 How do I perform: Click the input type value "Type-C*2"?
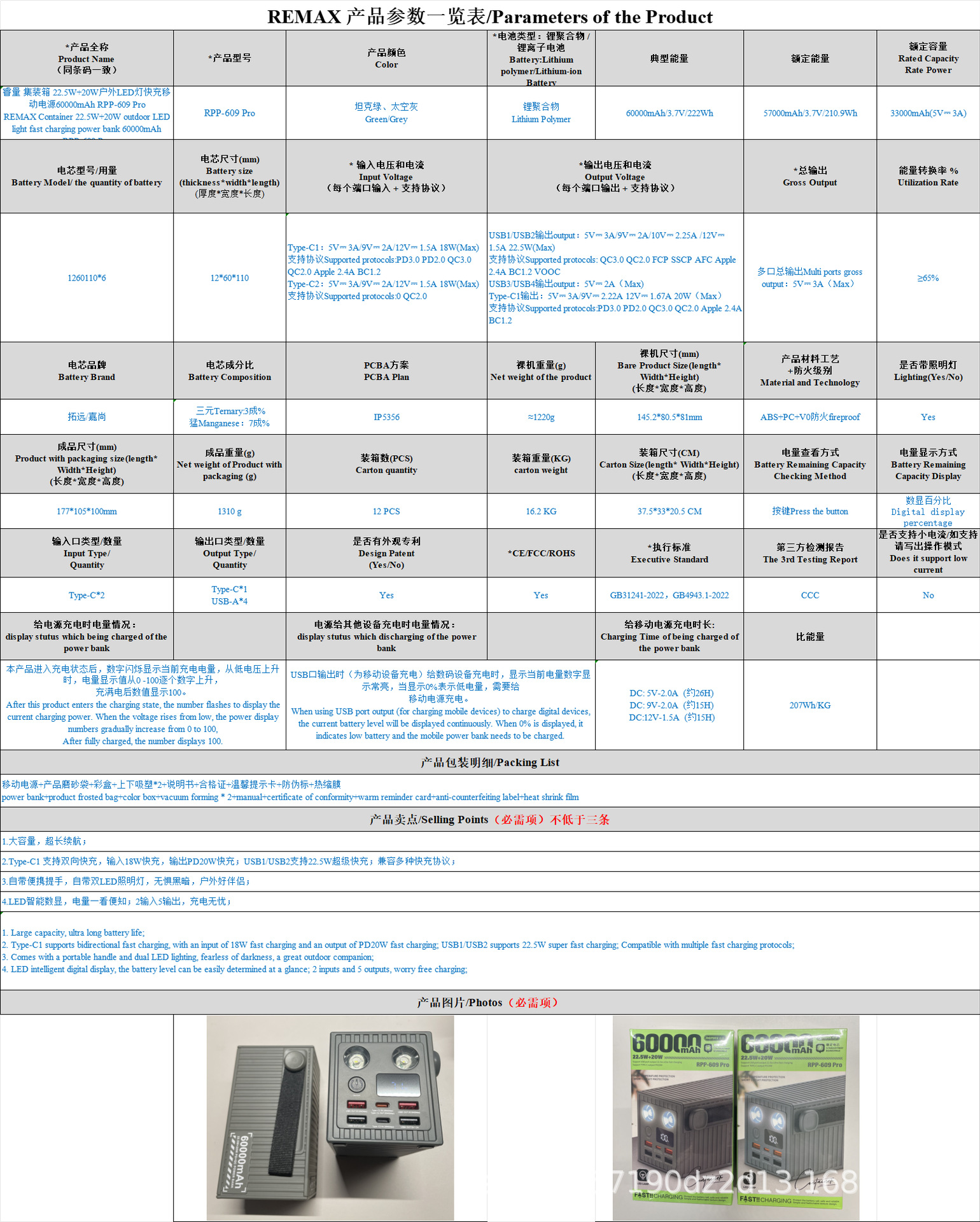point(87,595)
